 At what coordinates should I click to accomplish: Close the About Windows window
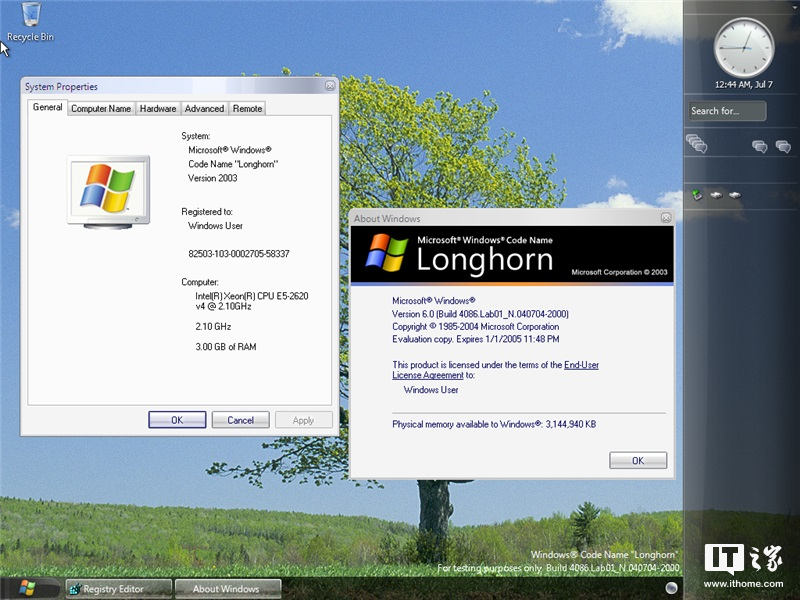click(x=666, y=218)
